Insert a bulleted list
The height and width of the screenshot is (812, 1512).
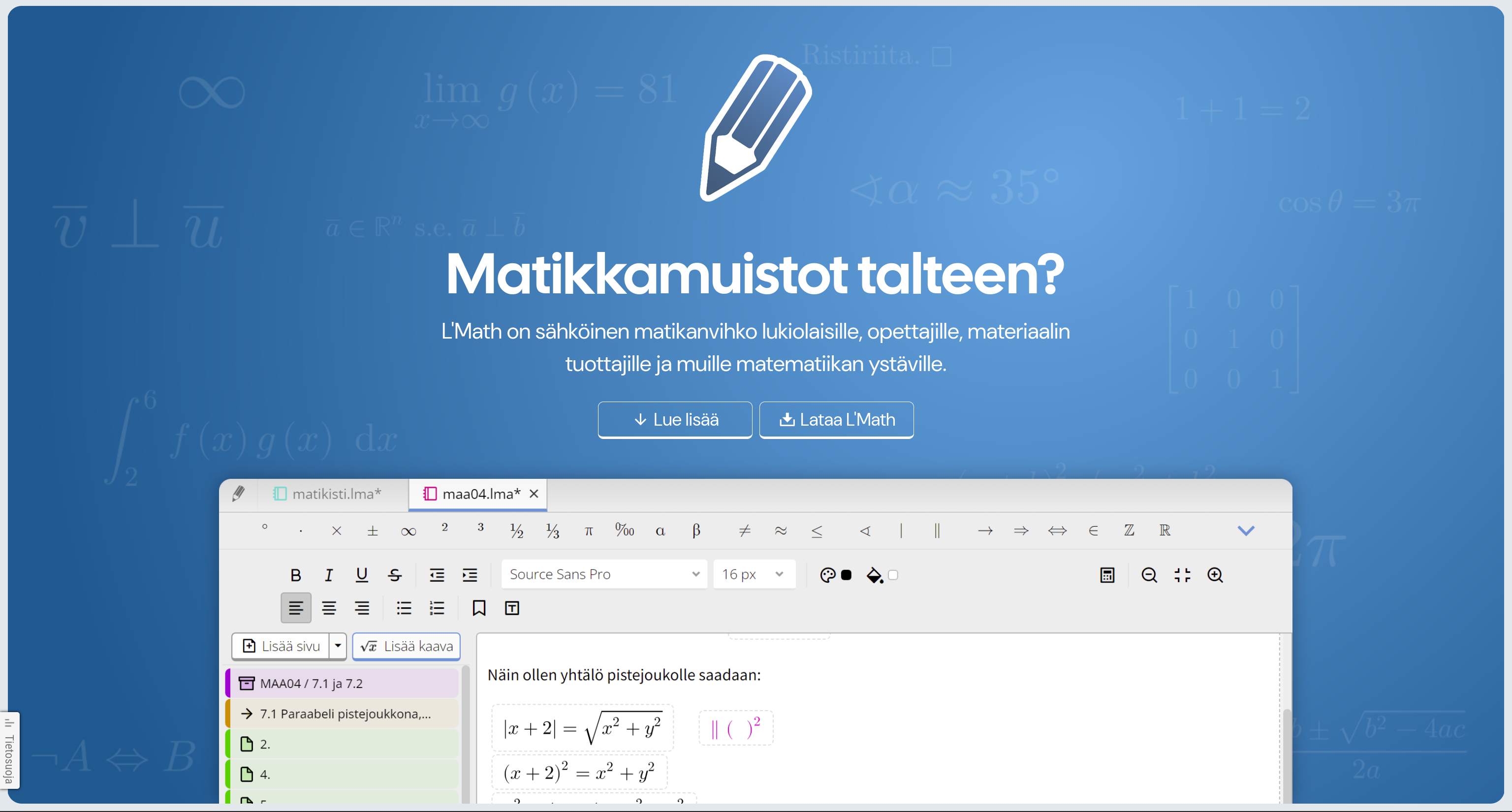(404, 608)
